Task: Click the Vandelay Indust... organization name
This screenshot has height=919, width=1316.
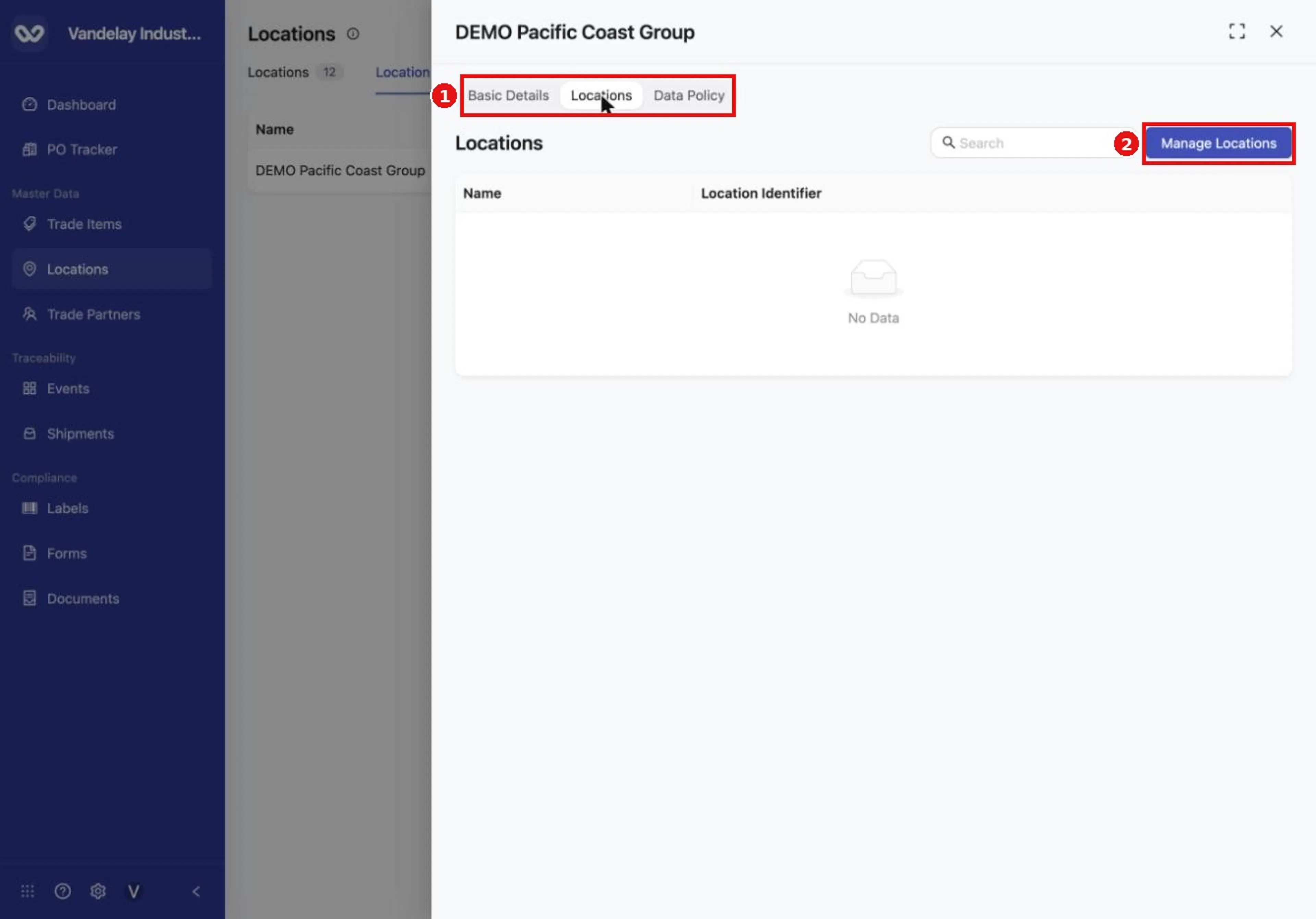Action: tap(135, 34)
